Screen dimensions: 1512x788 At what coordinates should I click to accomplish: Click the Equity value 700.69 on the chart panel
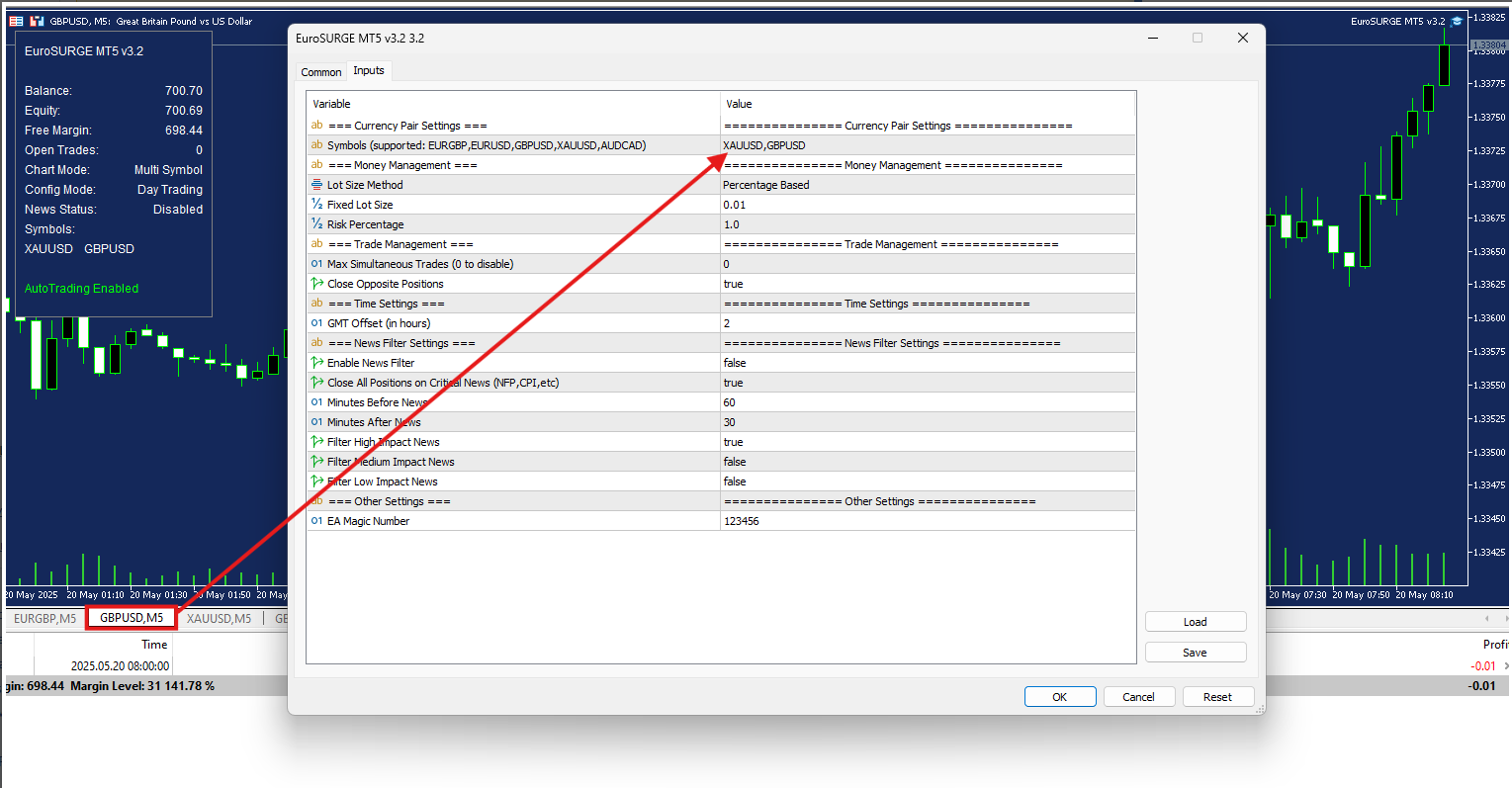(x=184, y=111)
